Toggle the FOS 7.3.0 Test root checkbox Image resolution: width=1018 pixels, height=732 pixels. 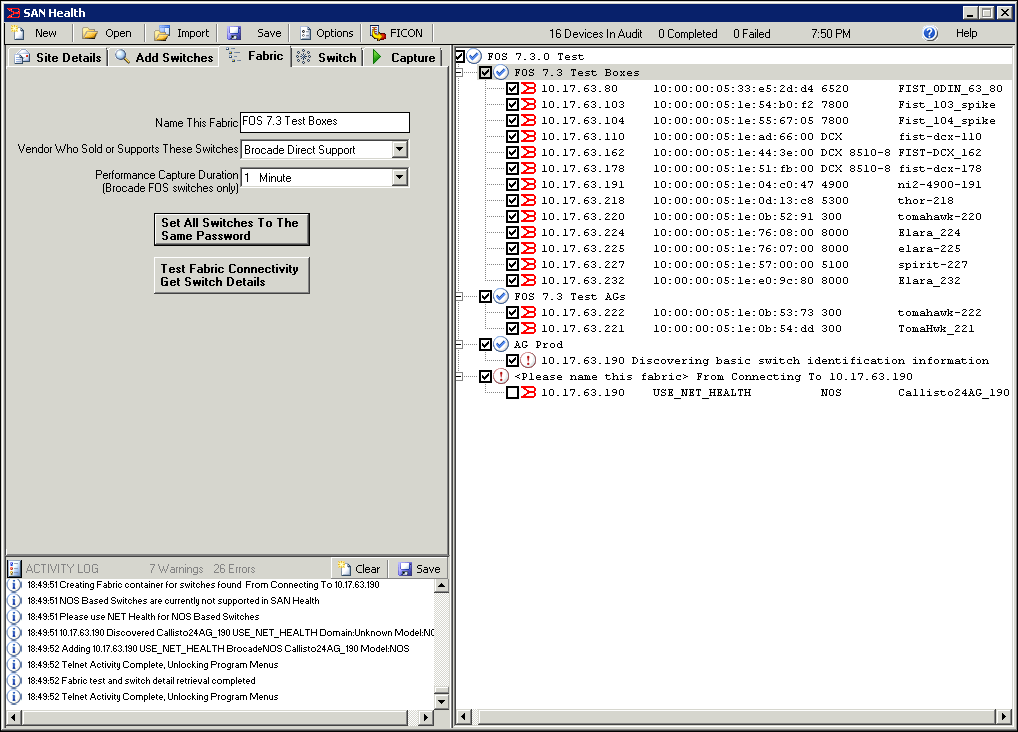tap(460, 57)
